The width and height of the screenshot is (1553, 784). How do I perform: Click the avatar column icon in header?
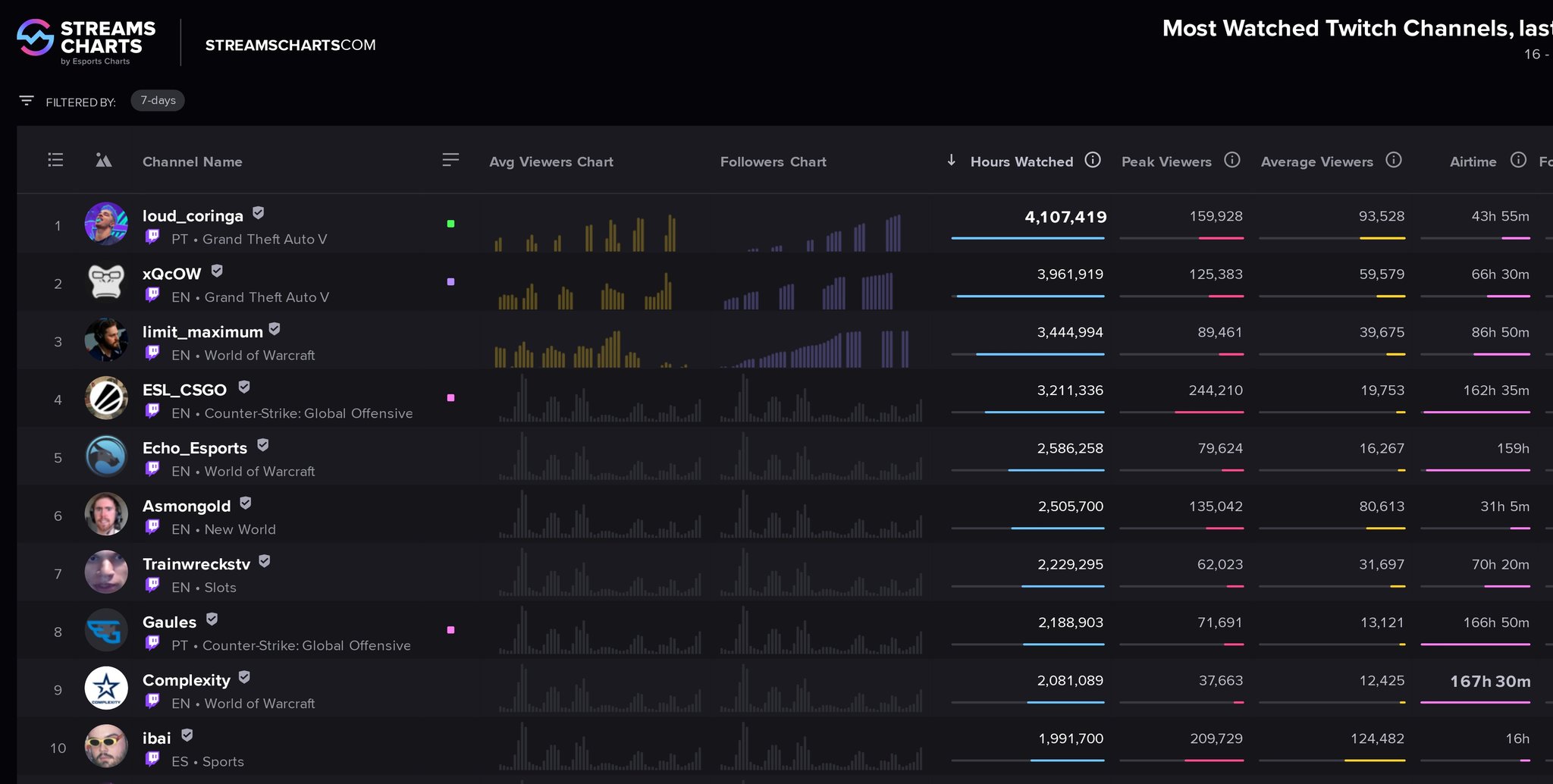tap(104, 160)
